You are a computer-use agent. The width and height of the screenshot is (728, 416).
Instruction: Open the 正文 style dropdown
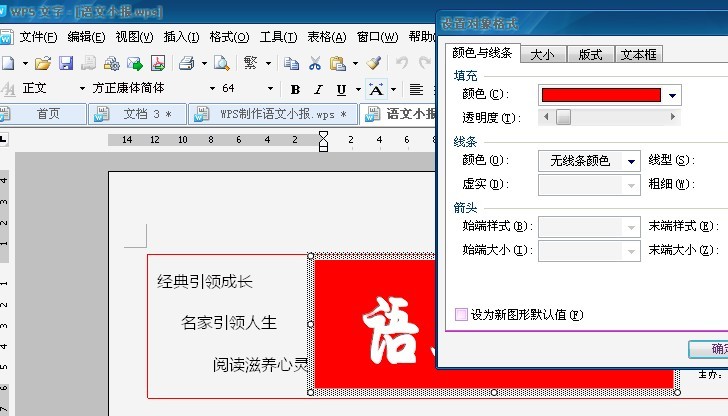82,88
